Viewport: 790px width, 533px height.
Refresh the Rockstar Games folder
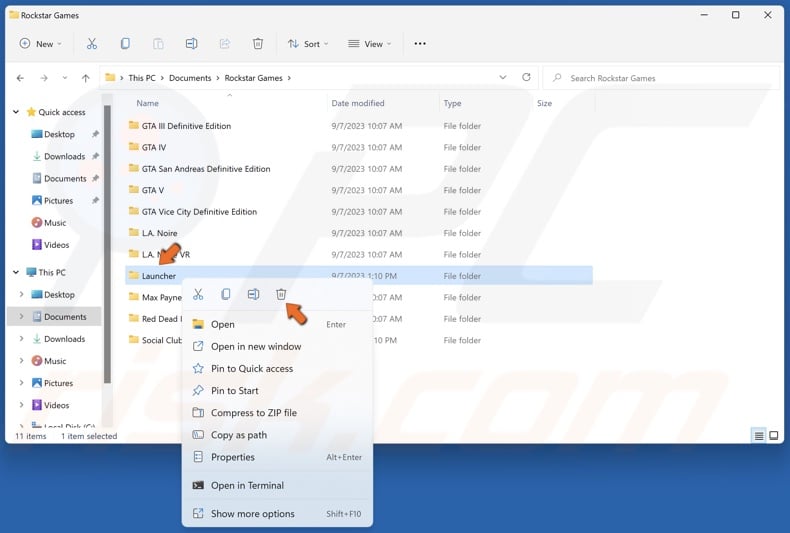(526, 77)
